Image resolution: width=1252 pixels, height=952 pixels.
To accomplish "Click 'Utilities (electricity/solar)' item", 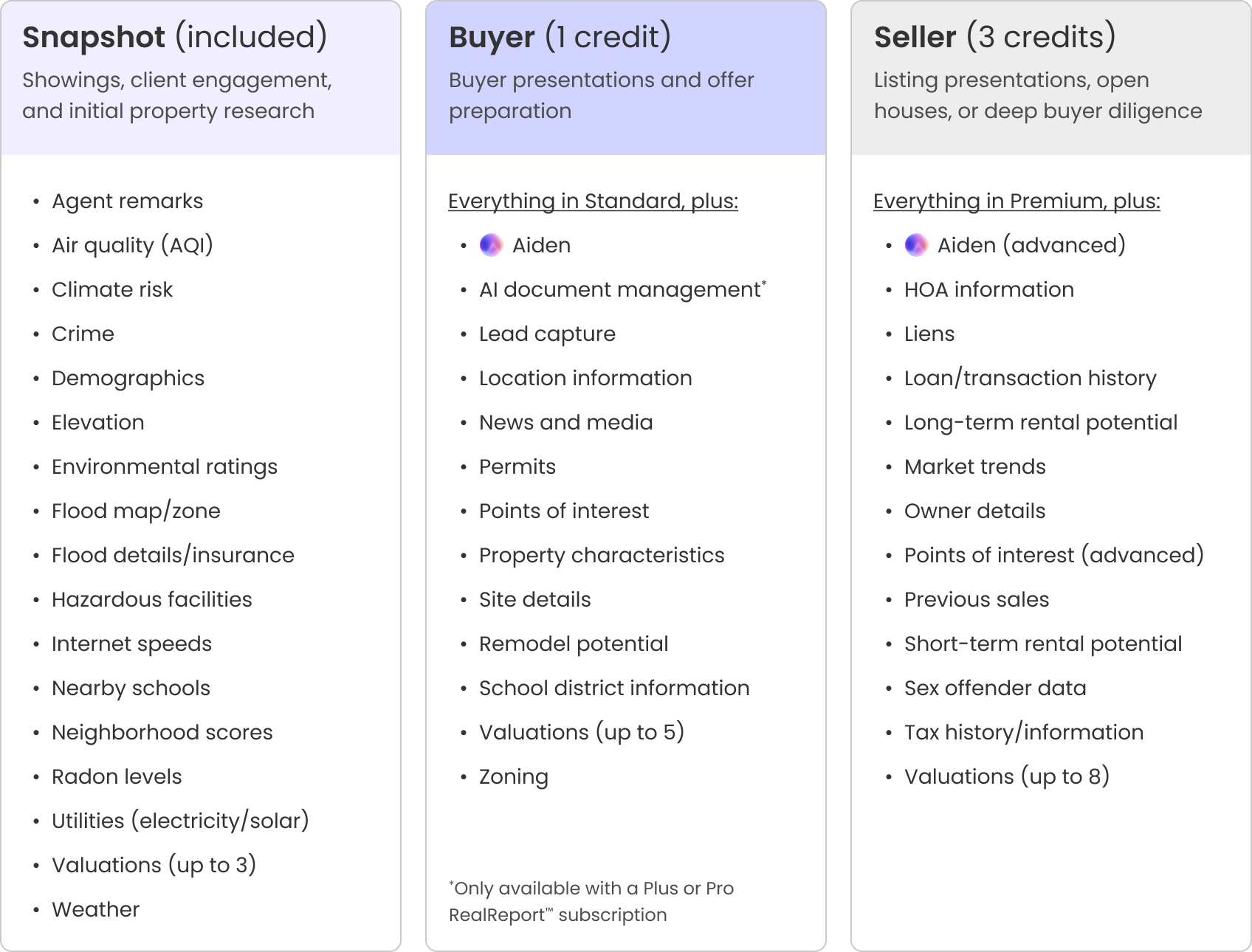I will pyautogui.click(x=180, y=821).
